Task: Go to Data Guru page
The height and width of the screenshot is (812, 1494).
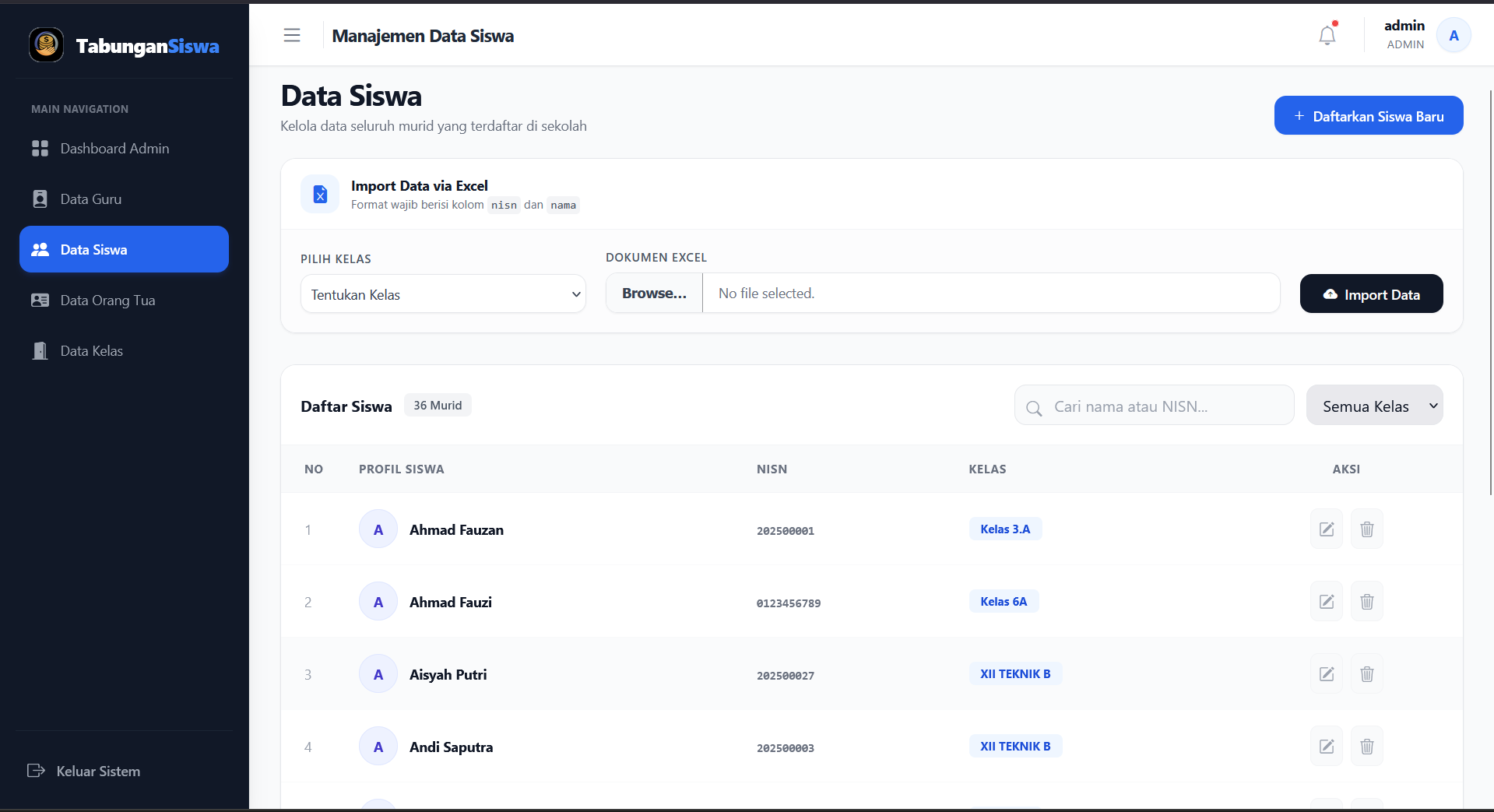Action: pyautogui.click(x=125, y=199)
